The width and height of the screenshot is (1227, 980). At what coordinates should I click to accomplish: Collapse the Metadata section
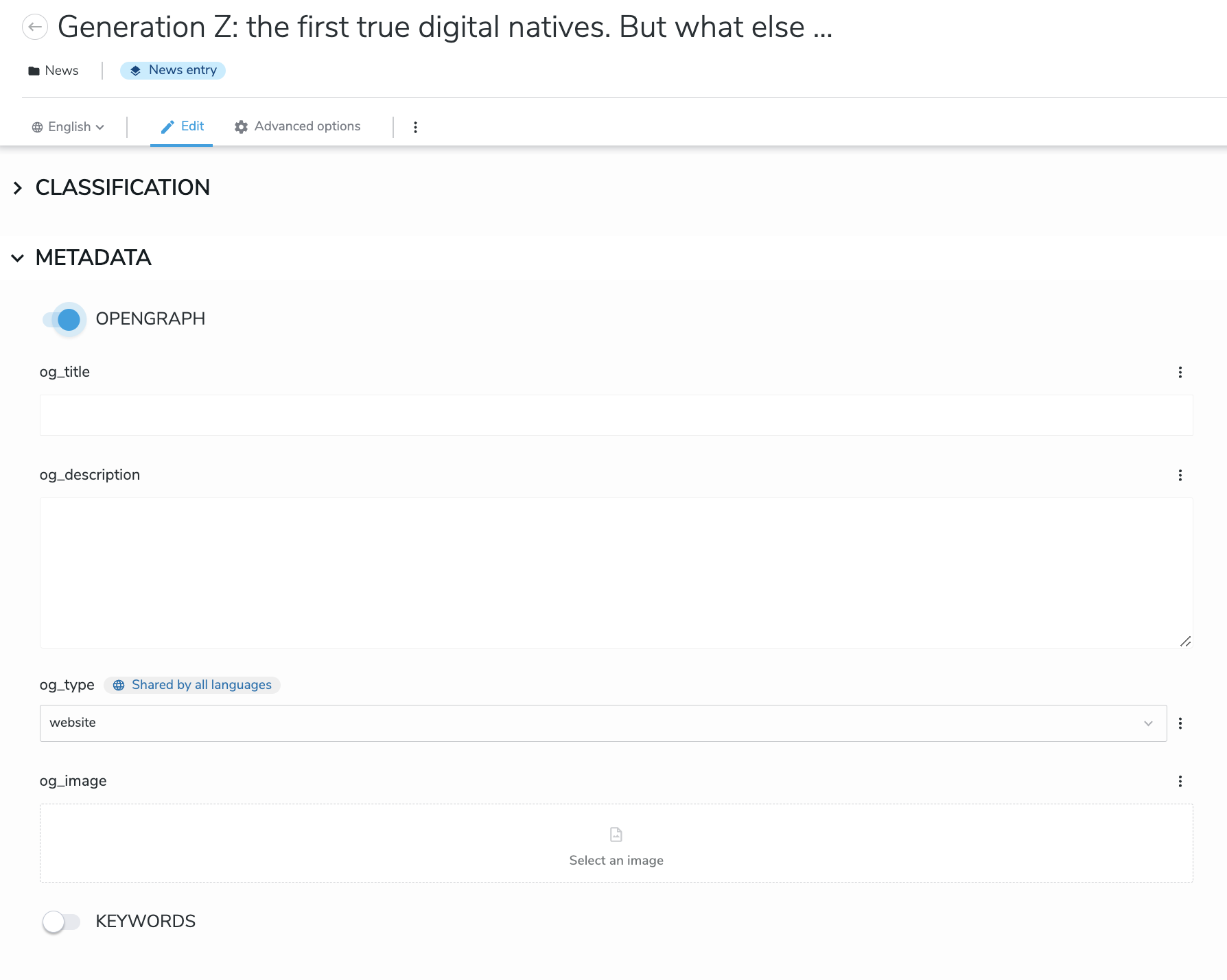click(18, 258)
